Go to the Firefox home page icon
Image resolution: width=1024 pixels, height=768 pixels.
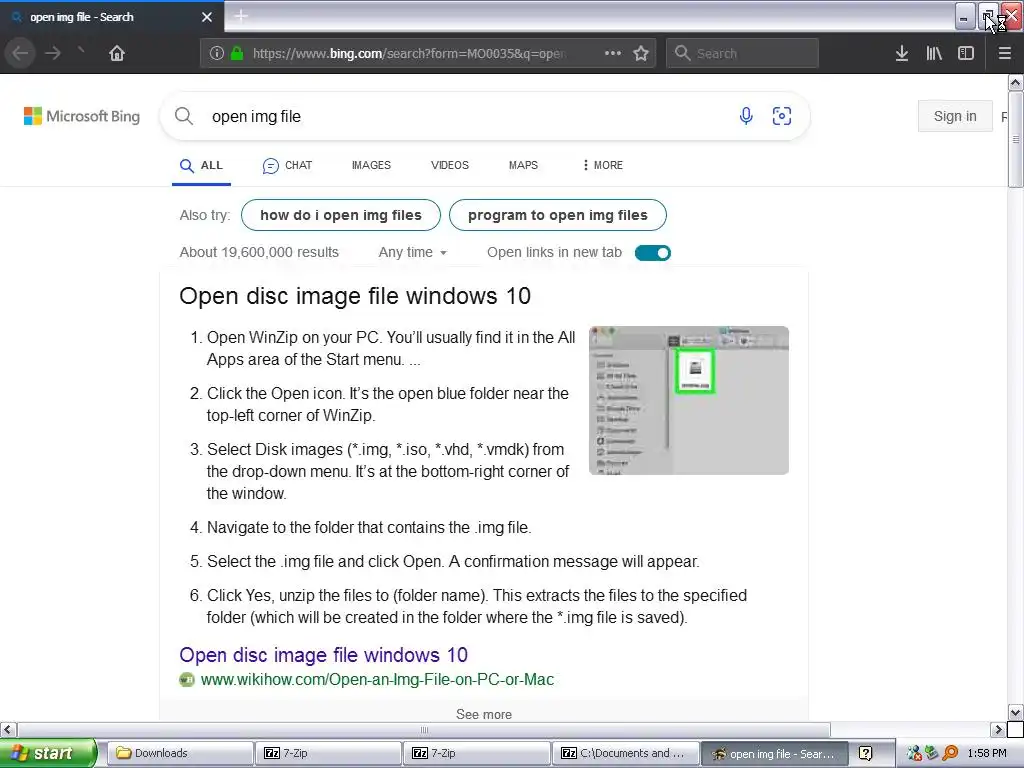(x=116, y=53)
